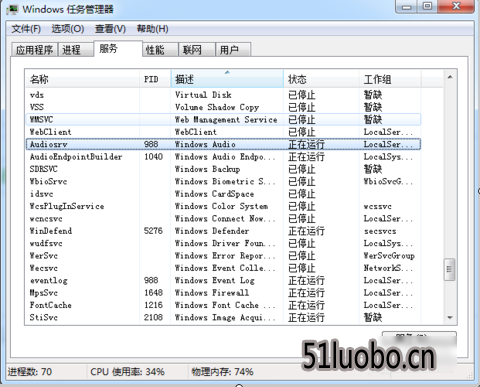Screen dimensions: 480x387
Task: Select the WinDefend service row
Action: click(x=223, y=231)
